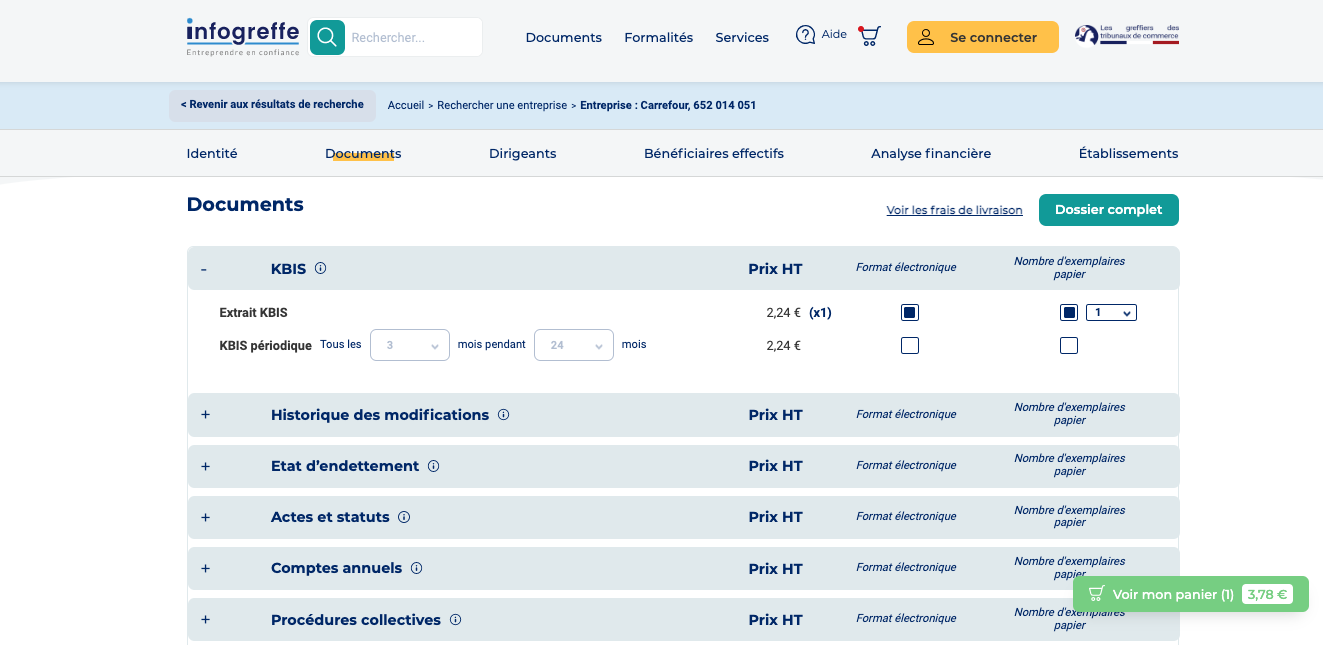Click info icon beside Actes et statuts

pyautogui.click(x=404, y=517)
